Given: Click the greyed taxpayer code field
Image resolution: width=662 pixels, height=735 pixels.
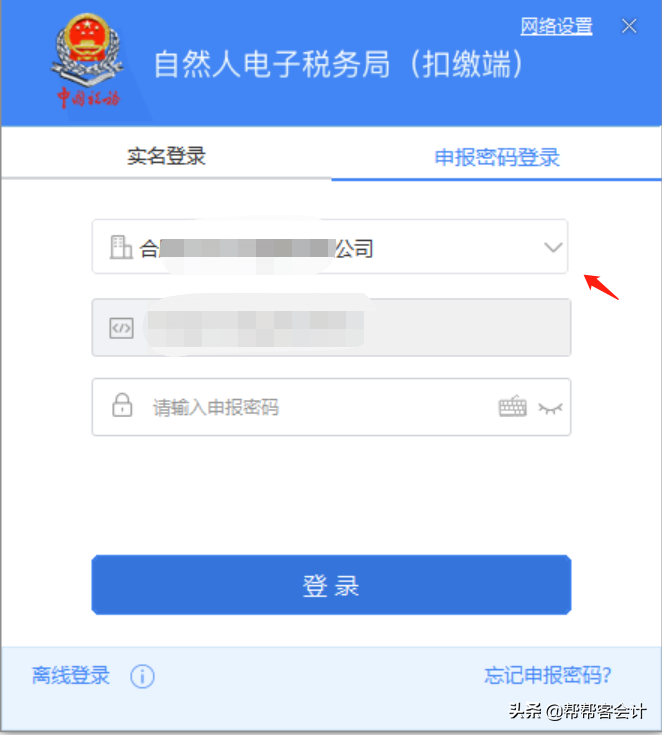Looking at the screenshot, I should 331,328.
